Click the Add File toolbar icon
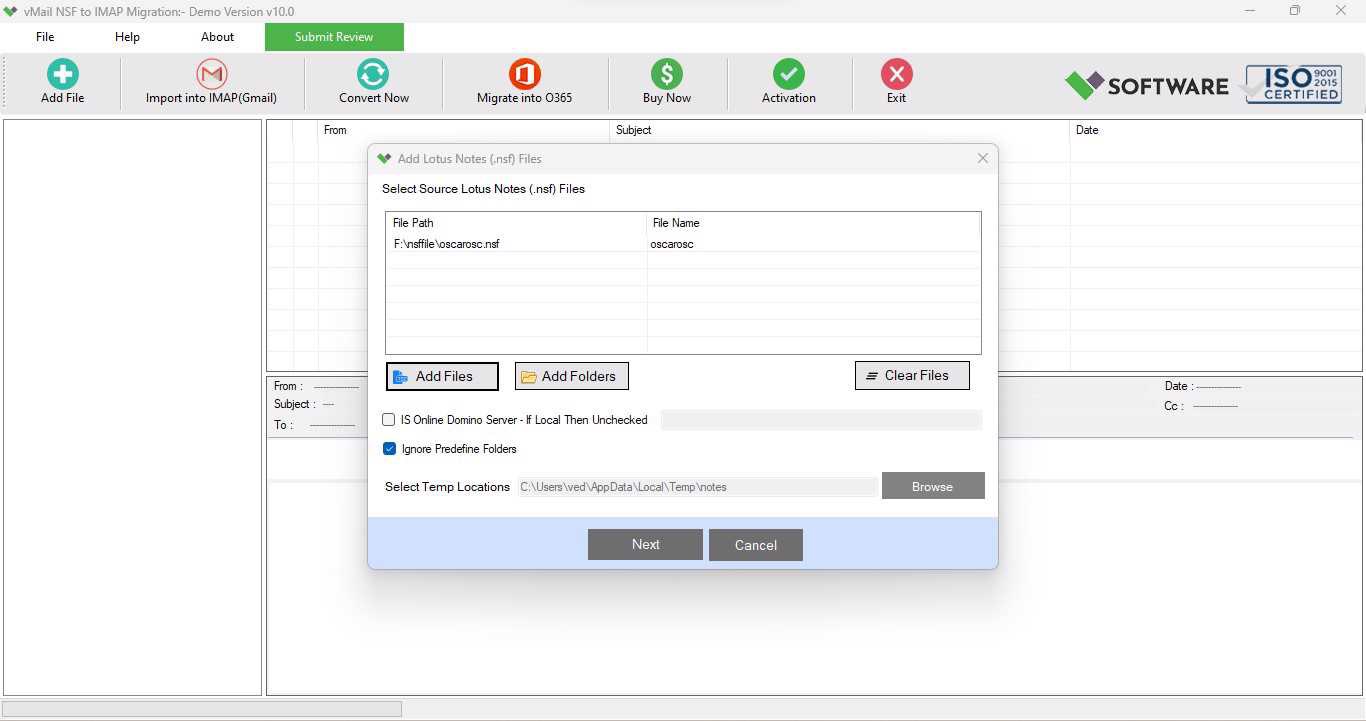Screen dimensions: 1366x721 click(62, 75)
